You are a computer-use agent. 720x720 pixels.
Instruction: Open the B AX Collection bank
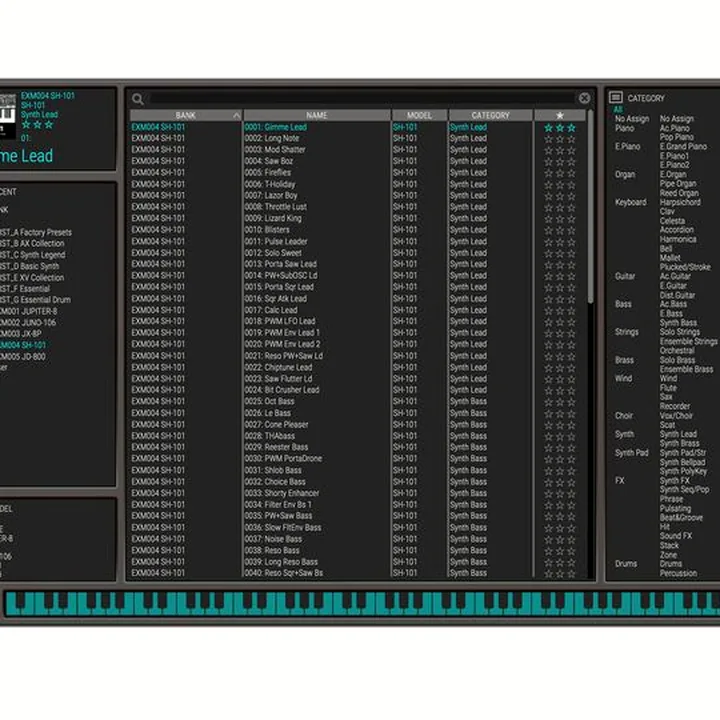[x=32, y=243]
